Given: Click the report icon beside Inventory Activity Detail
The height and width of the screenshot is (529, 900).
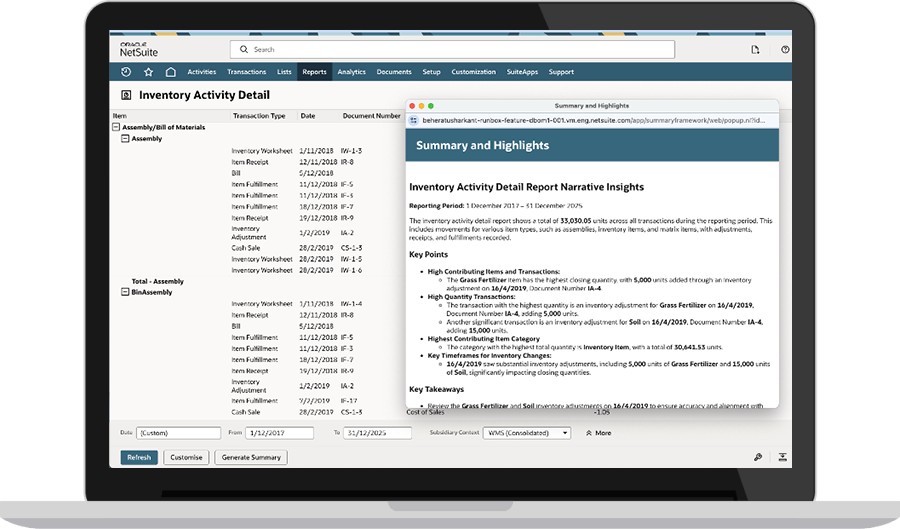Looking at the screenshot, I should (125, 96).
